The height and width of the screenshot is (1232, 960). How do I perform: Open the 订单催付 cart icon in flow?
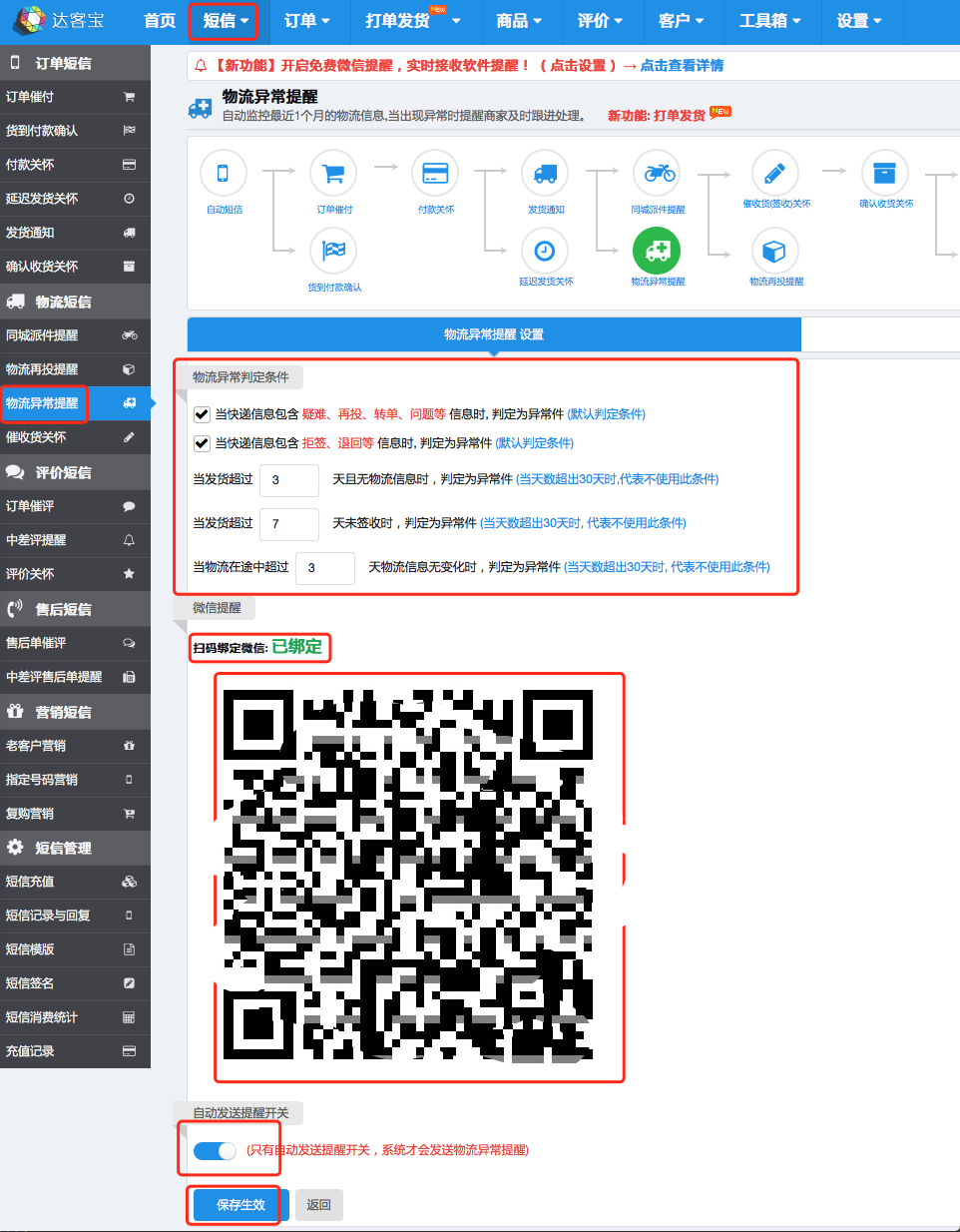coord(333,173)
